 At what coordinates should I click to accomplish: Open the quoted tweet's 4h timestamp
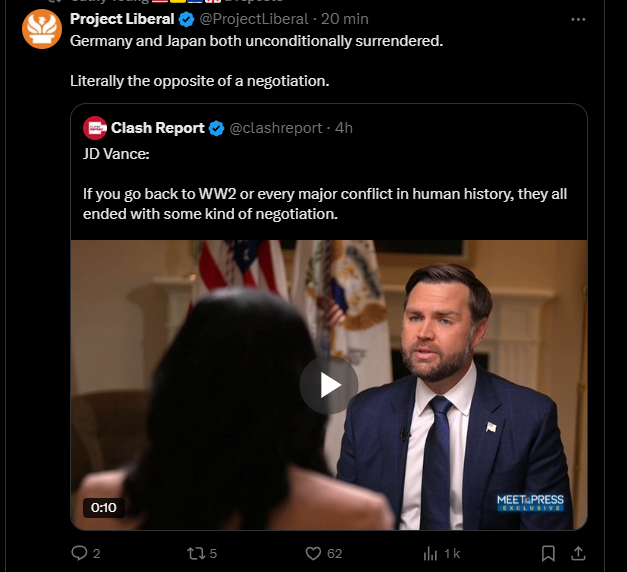tap(343, 128)
